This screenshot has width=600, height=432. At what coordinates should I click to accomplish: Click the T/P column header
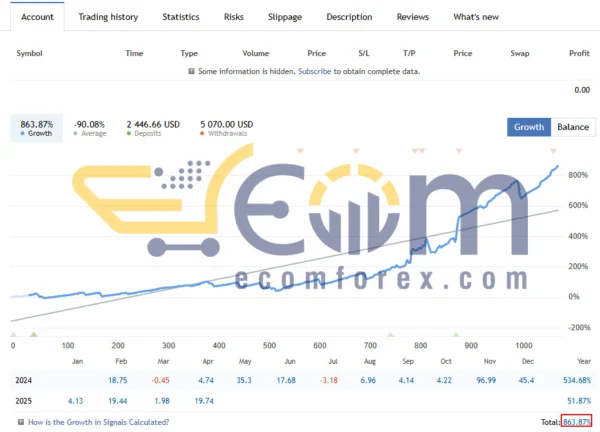[x=409, y=53]
